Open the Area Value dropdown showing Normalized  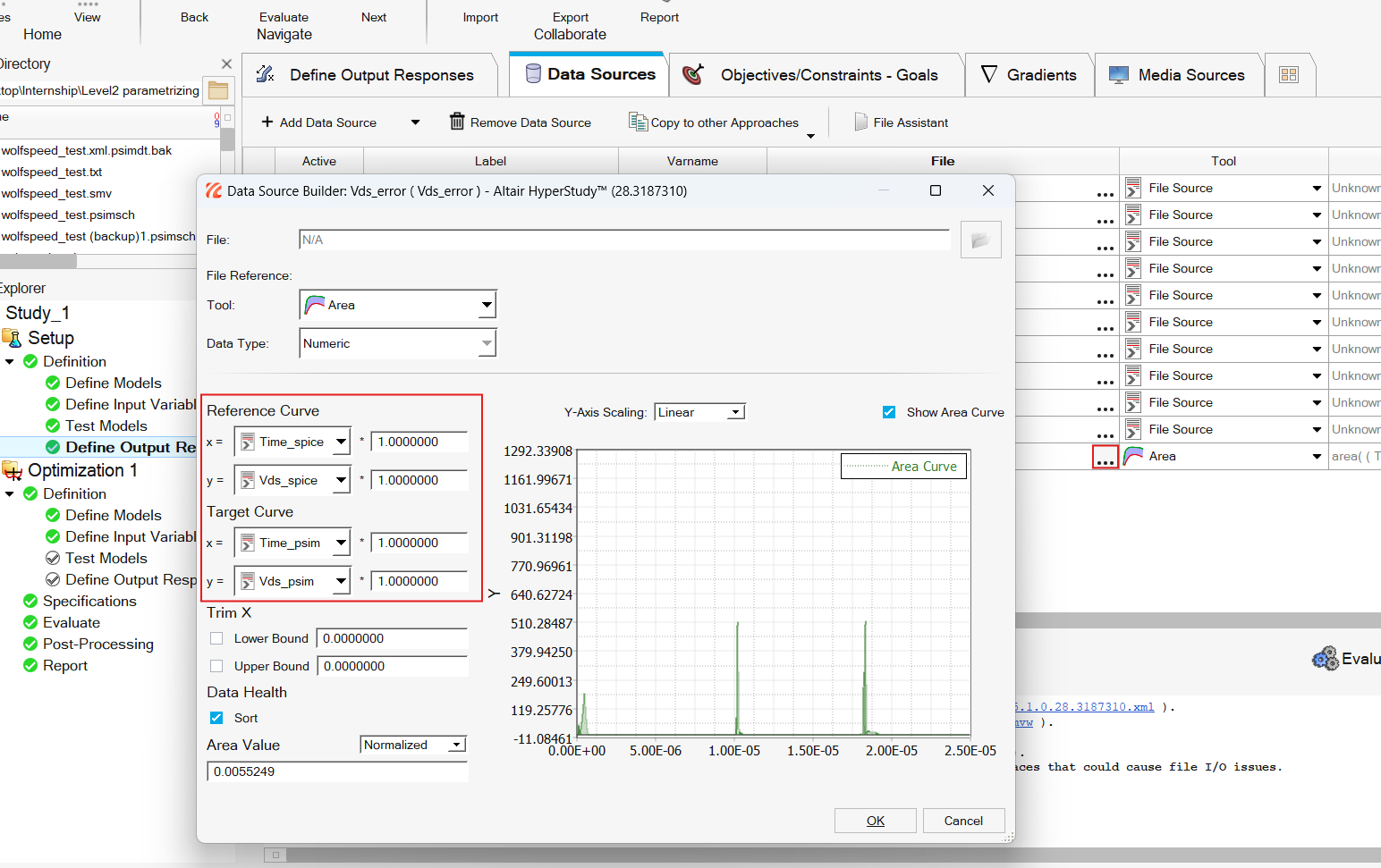point(413,745)
